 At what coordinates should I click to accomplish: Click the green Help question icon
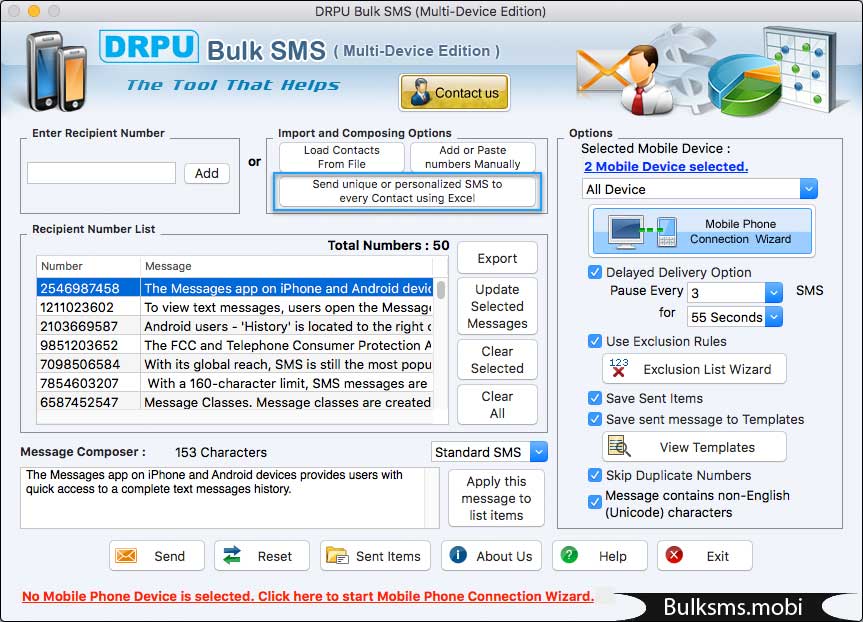click(x=569, y=555)
